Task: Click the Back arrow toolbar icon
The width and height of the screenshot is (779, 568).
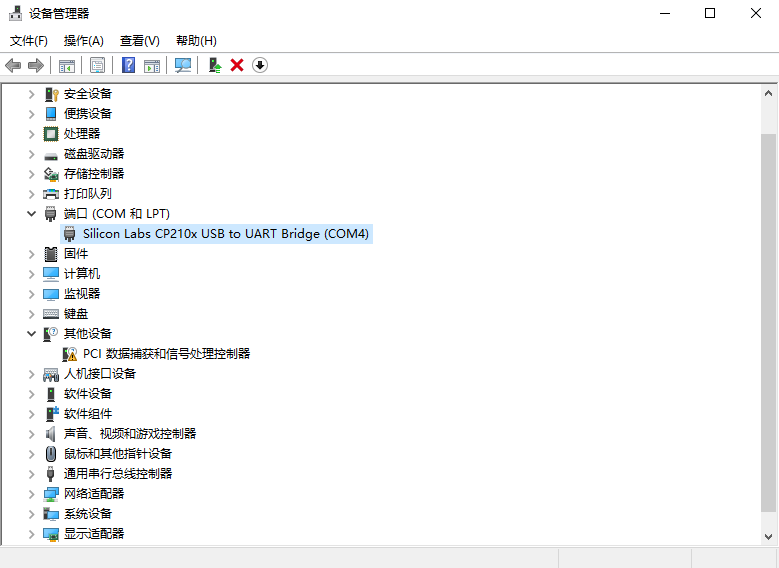Action: pos(13,65)
